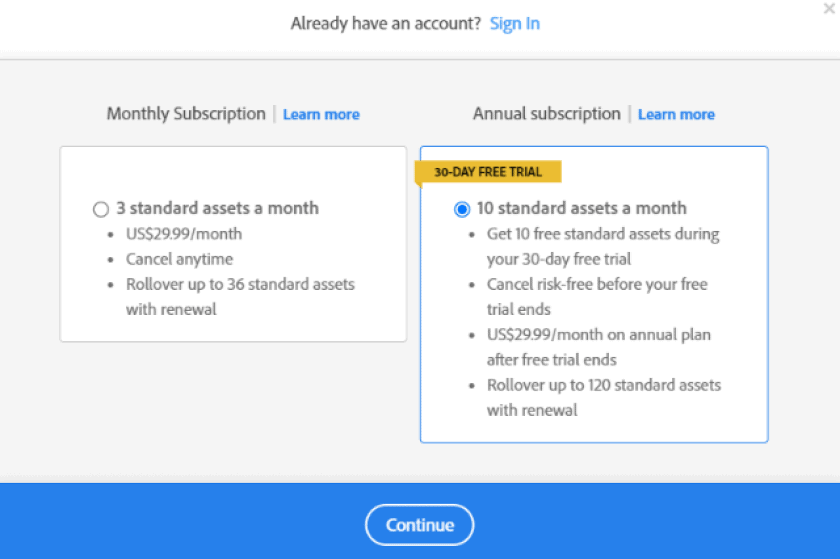
Task: Select the 3 standard assets radio button
Action: click(101, 210)
